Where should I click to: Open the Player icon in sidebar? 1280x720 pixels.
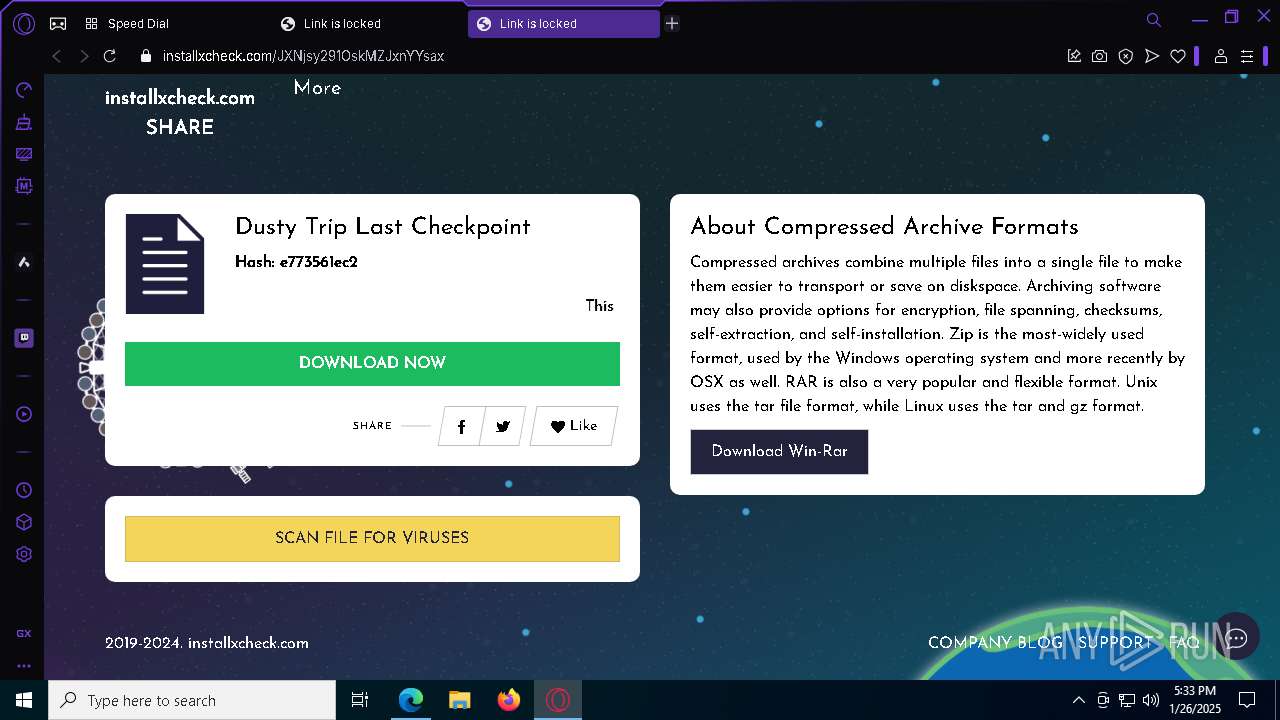pos(24,414)
